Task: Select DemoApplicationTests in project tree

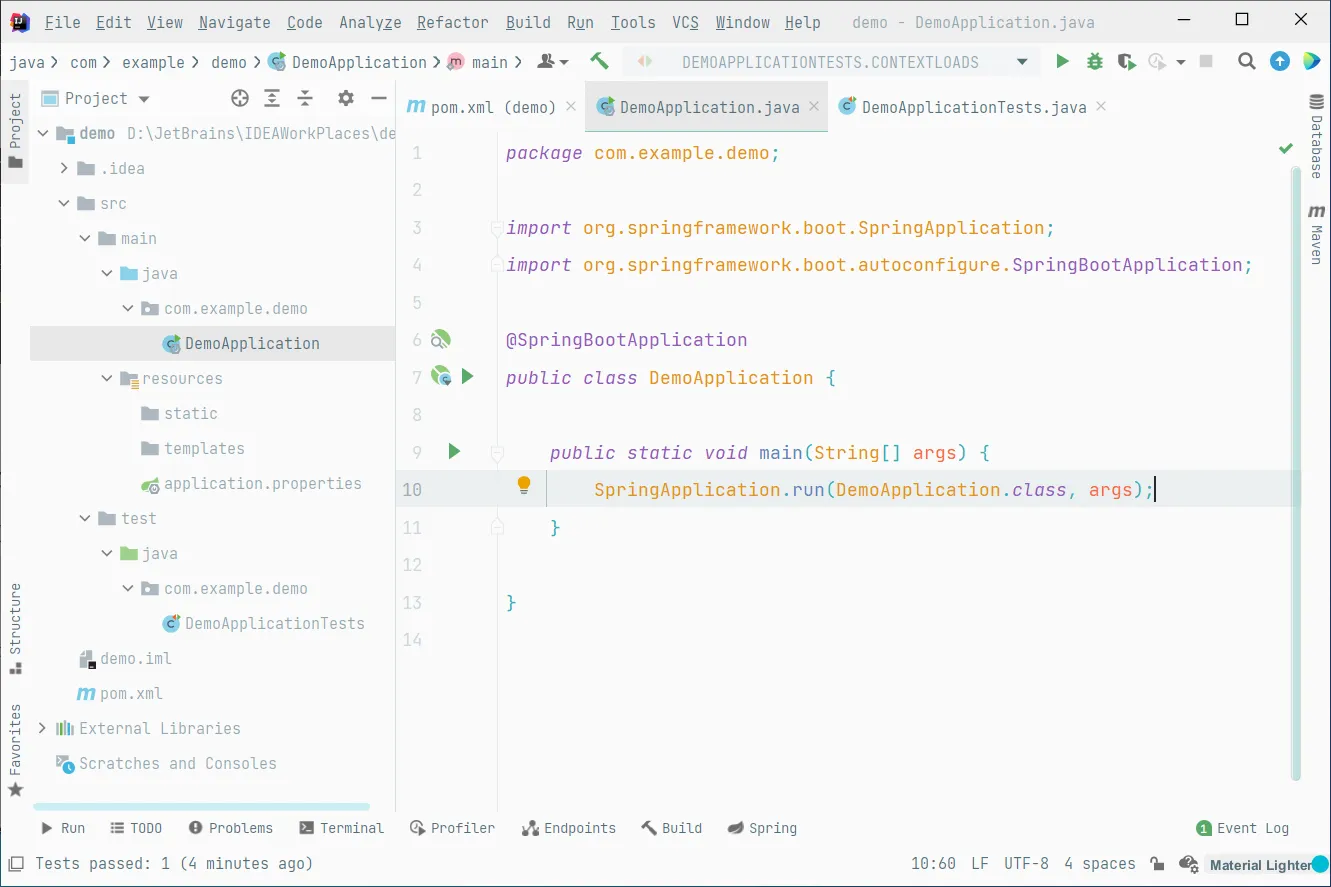Action: [263, 623]
